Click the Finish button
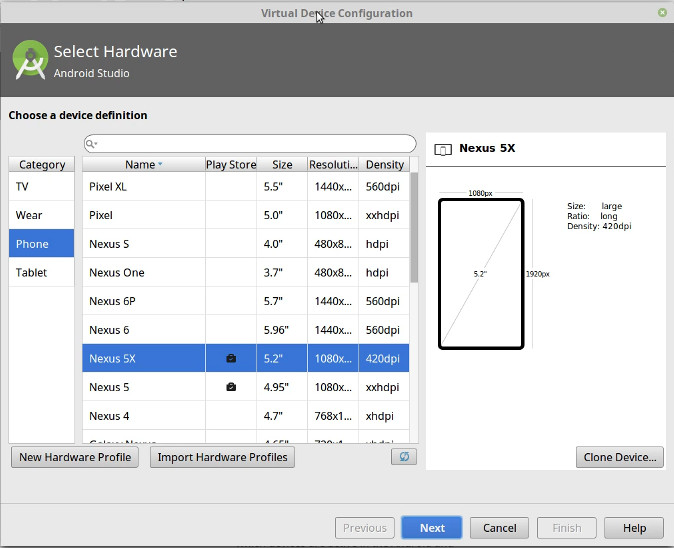 (567, 527)
